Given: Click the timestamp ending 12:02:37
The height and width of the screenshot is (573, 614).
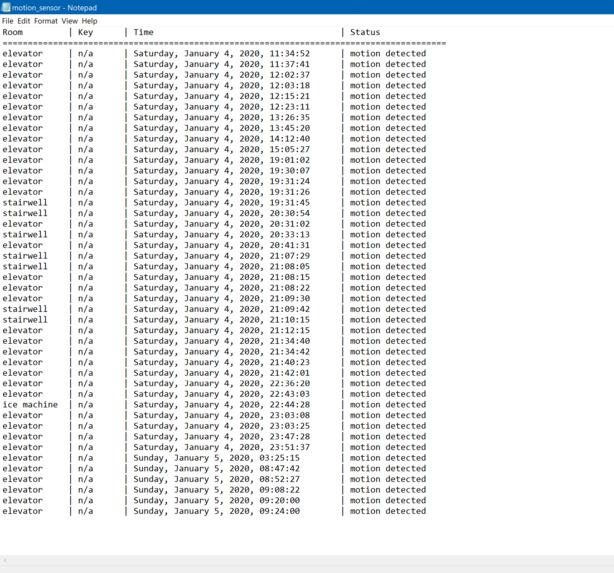Looking at the screenshot, I should (x=222, y=75).
